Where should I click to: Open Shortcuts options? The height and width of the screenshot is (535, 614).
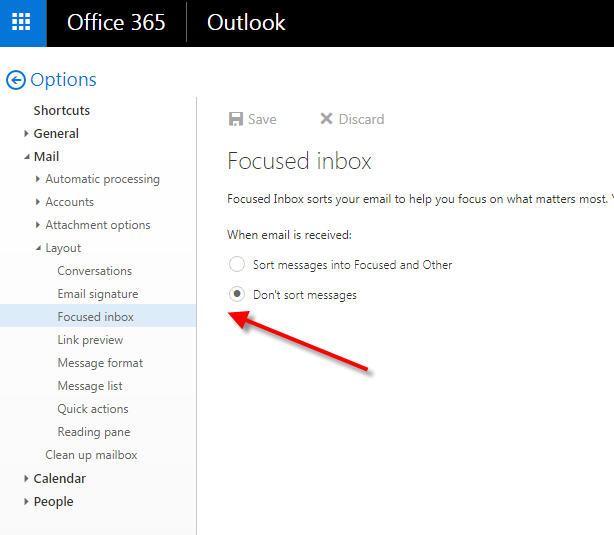(x=61, y=110)
